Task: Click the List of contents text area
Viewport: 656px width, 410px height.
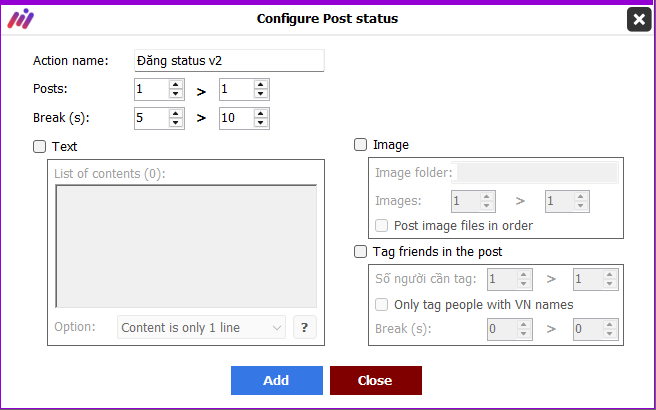Action: click(186, 246)
